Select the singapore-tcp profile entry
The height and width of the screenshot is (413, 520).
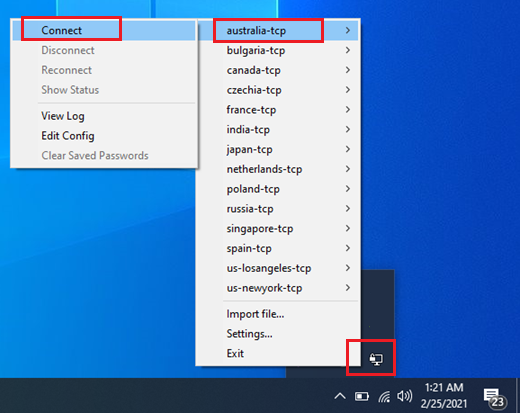pos(278,228)
